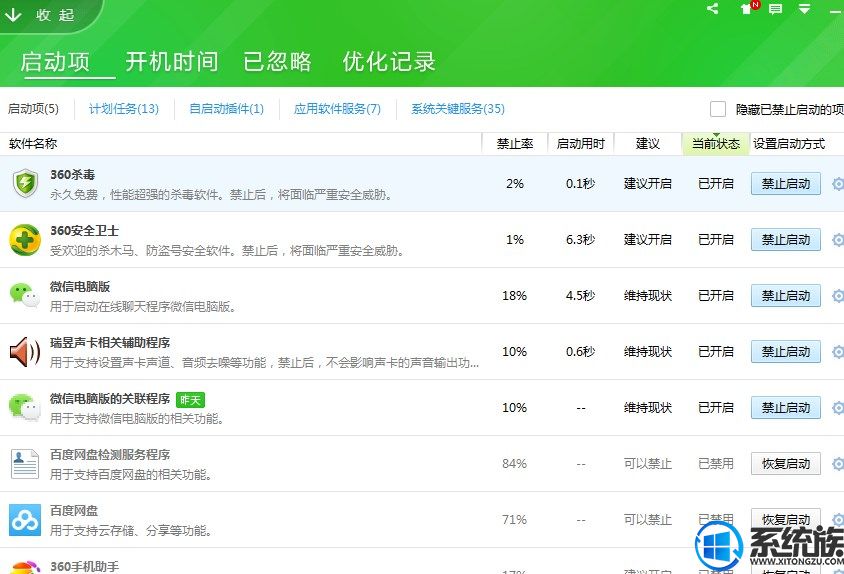844x574 pixels.
Task: Switch to 启动项 main tab
Action: pyautogui.click(x=55, y=61)
